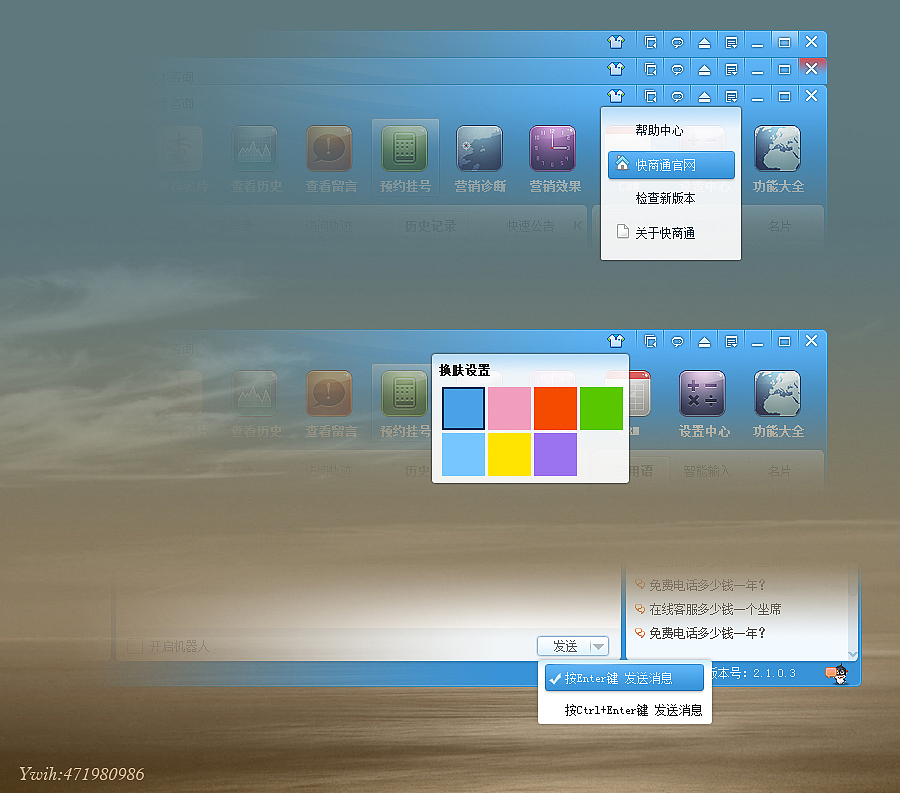Click the scroll-down arrow of the question list
The height and width of the screenshot is (793, 900).
point(853,654)
